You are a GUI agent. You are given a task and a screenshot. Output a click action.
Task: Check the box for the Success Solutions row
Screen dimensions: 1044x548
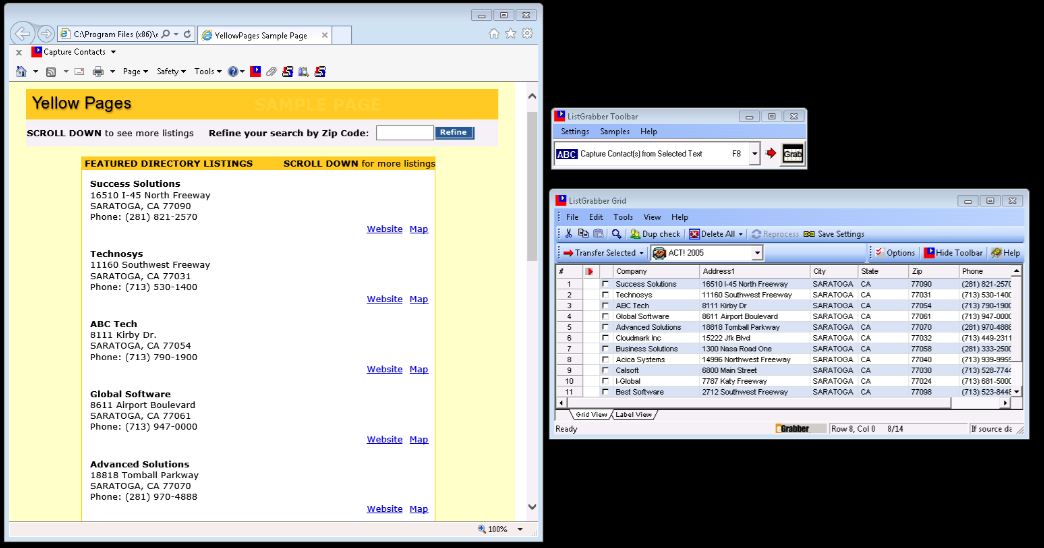pyautogui.click(x=605, y=284)
